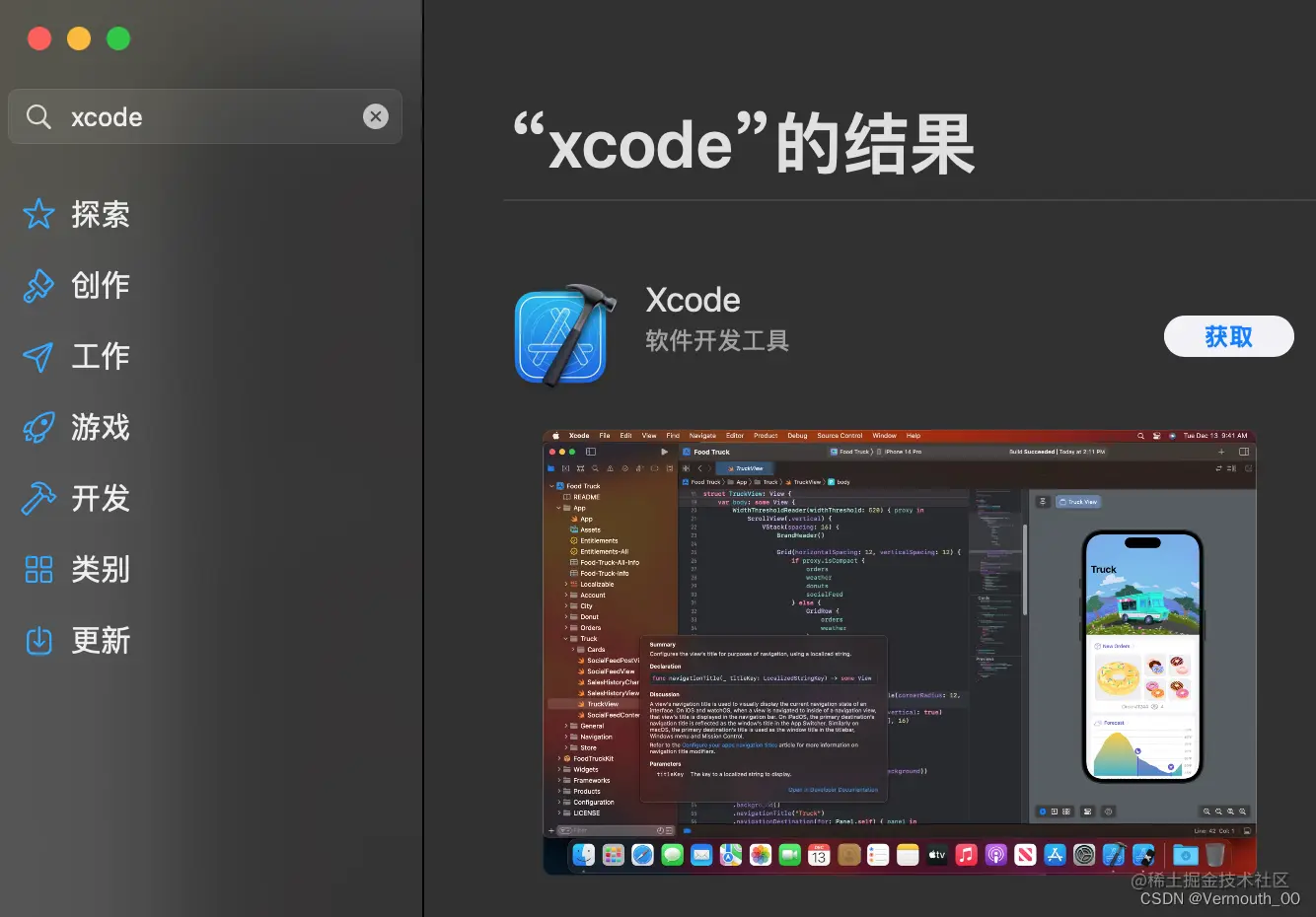Show the 类别 (Categories) grid section
This screenshot has height=917, width=1316.
pos(77,569)
